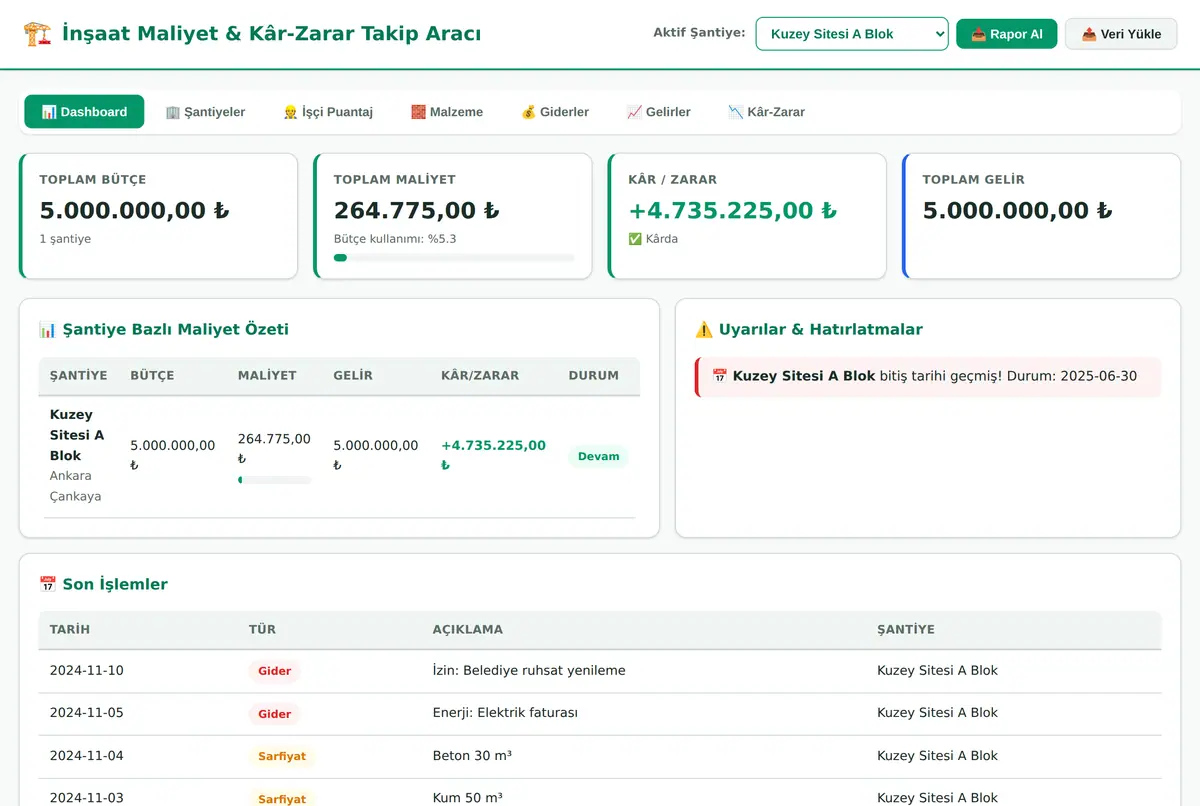The height and width of the screenshot is (806, 1200).
Task: Click the 2024-11-04 date cell
Action: (x=87, y=756)
